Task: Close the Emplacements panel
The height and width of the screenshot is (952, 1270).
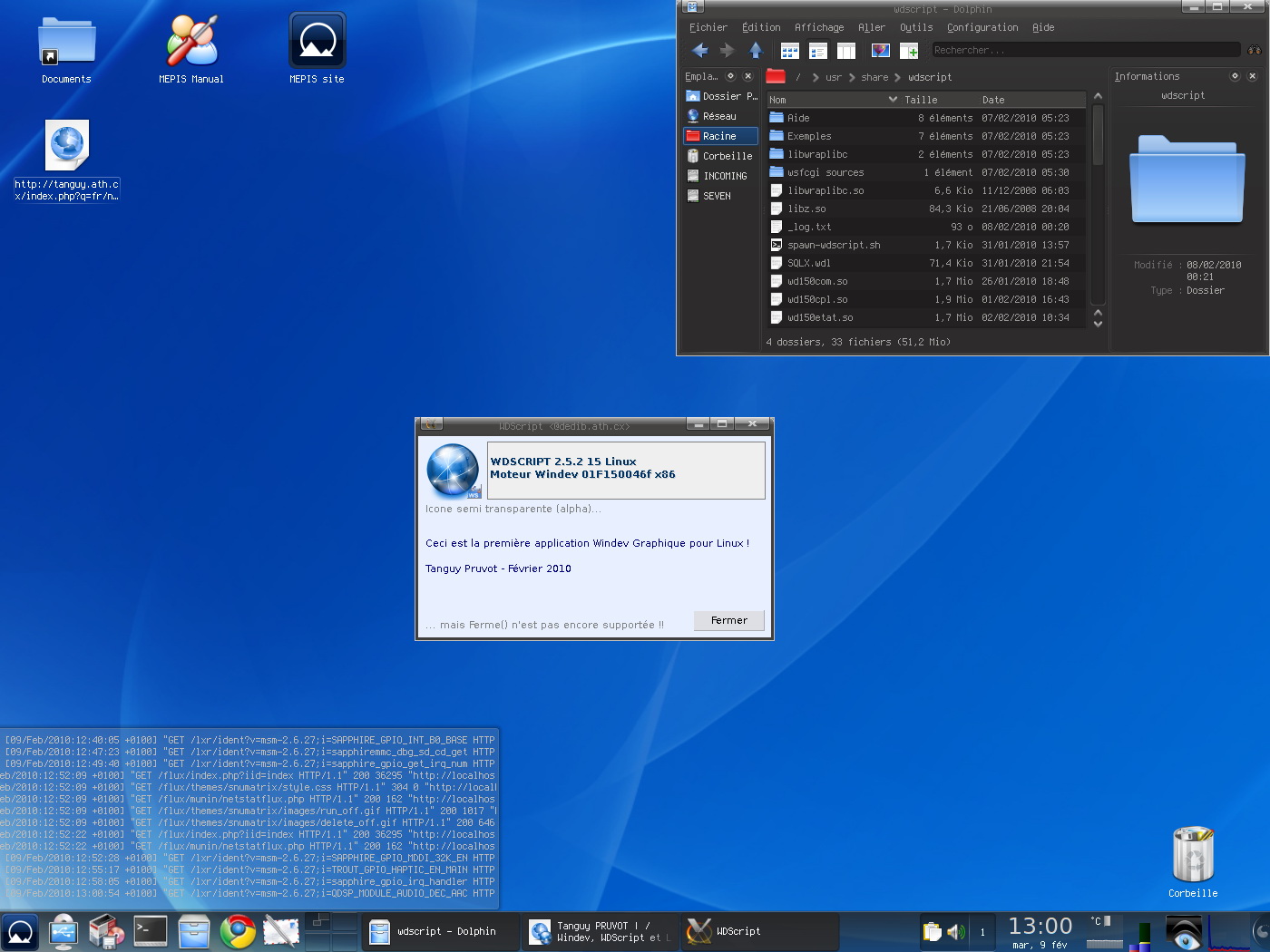Action: [747, 76]
